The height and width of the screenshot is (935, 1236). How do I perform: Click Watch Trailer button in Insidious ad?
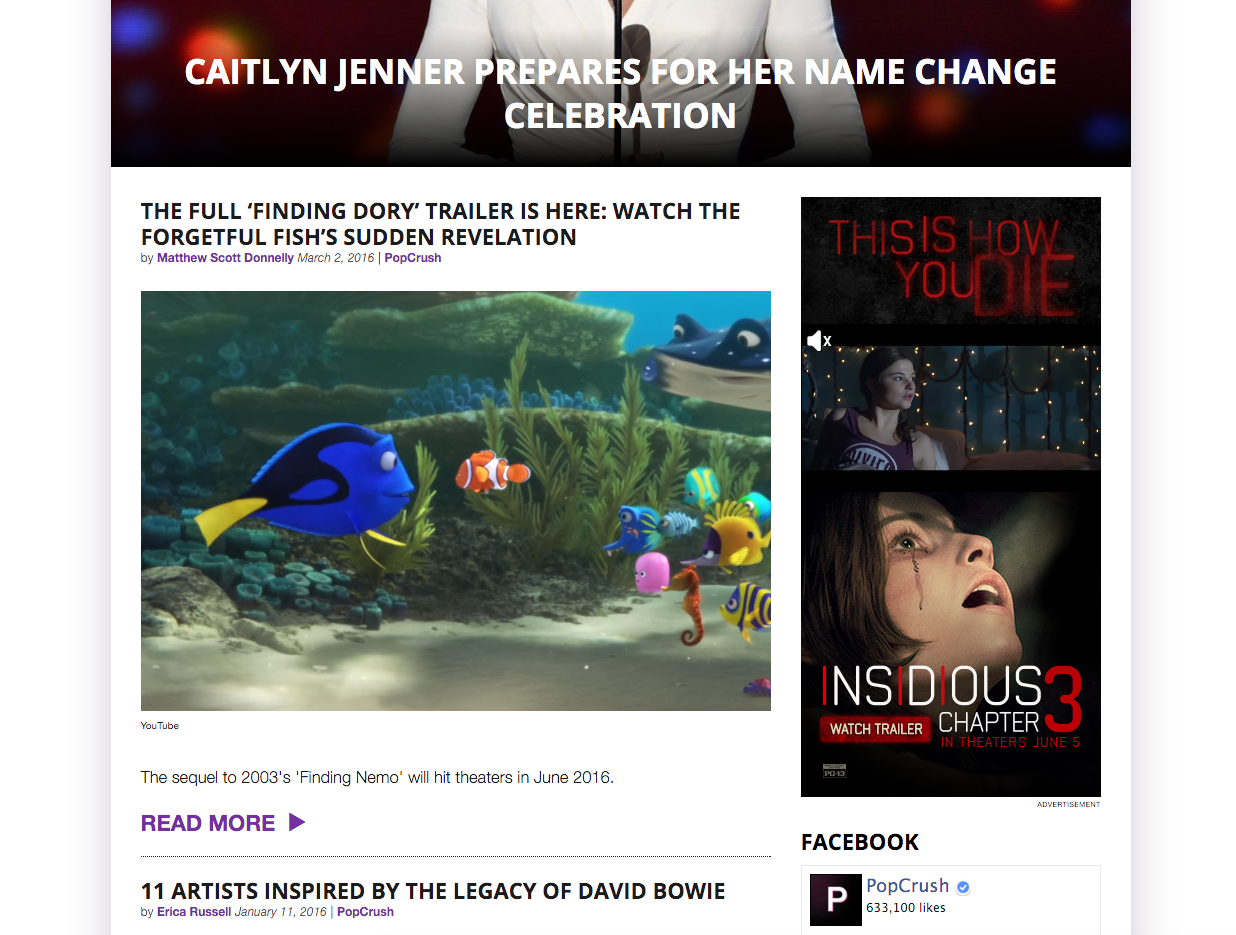point(876,729)
